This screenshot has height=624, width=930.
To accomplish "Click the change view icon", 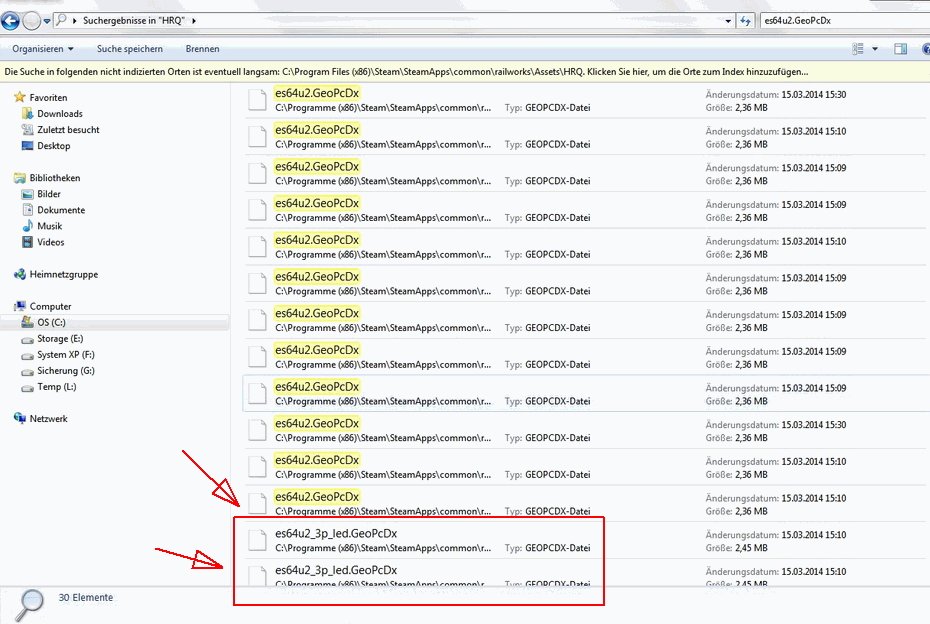I will (858, 49).
